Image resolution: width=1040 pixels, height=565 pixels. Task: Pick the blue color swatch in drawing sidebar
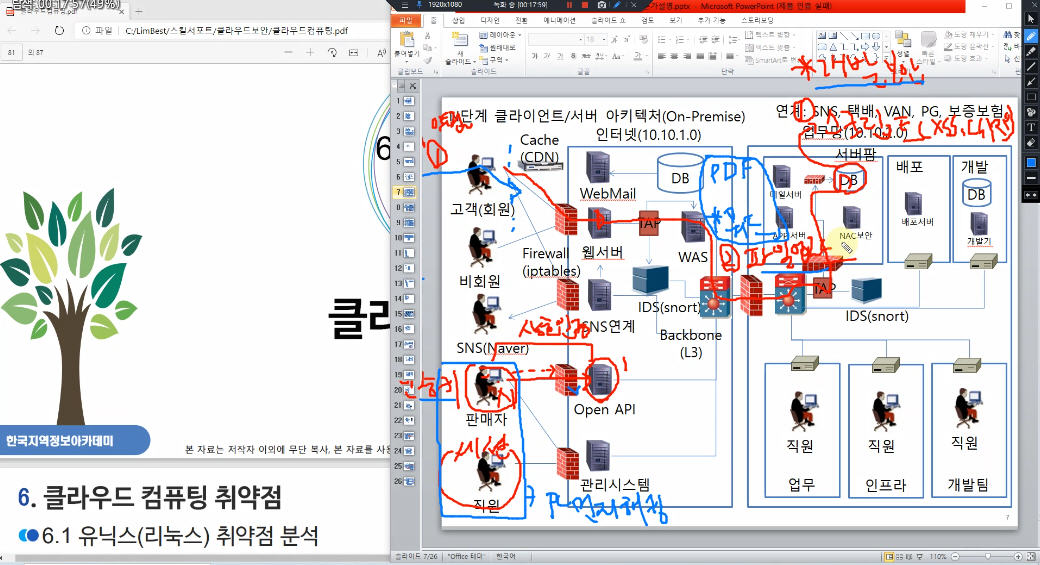(1031, 162)
